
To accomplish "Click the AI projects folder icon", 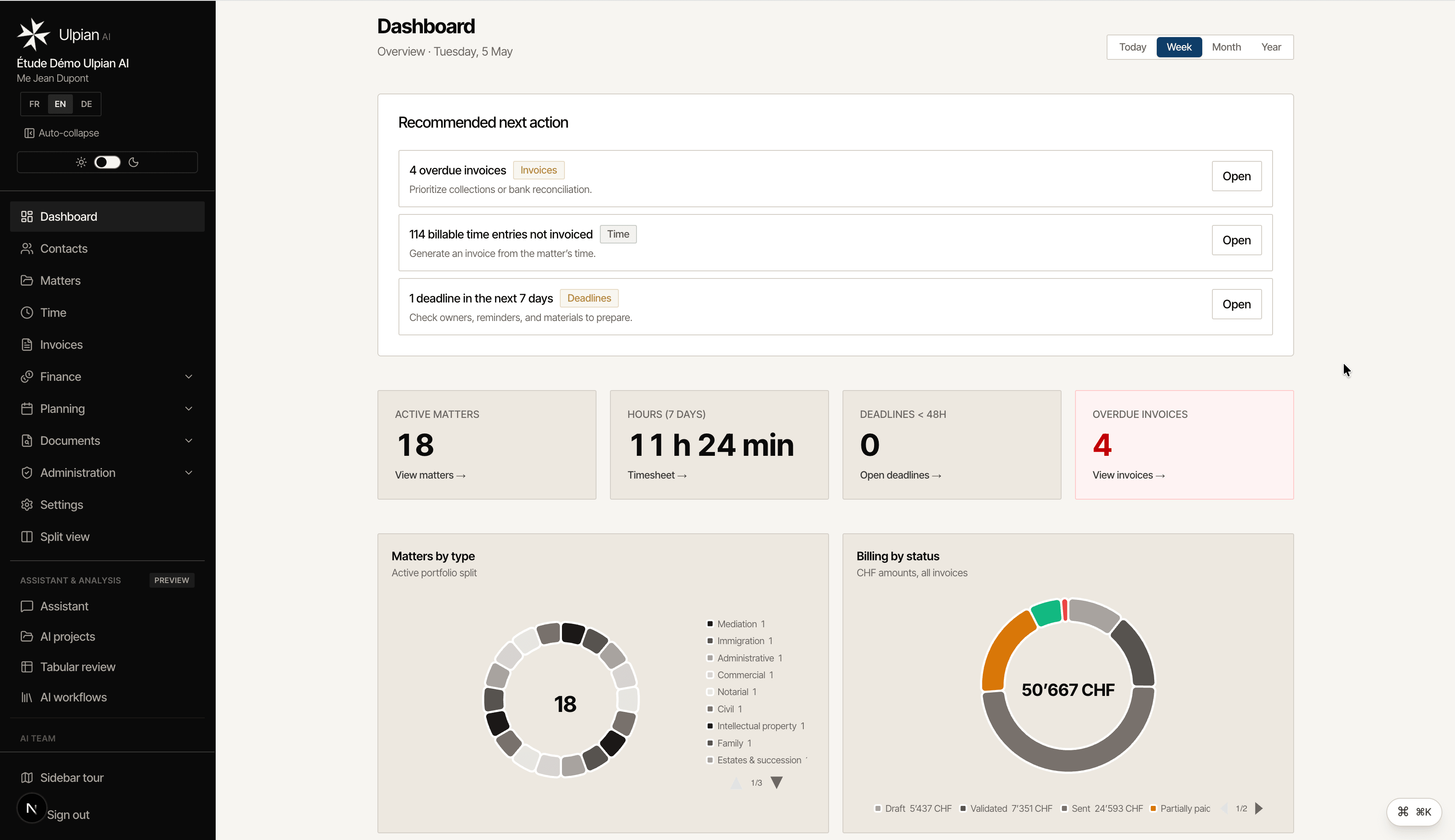I will coord(27,637).
